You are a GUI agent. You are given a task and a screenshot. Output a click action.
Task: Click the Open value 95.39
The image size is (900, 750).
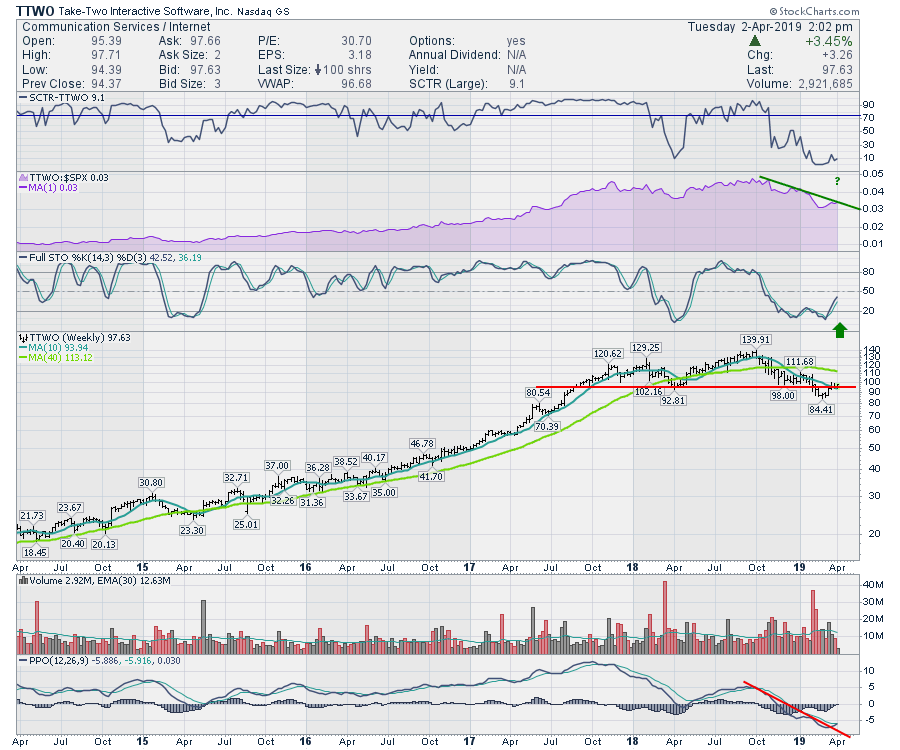click(x=106, y=41)
